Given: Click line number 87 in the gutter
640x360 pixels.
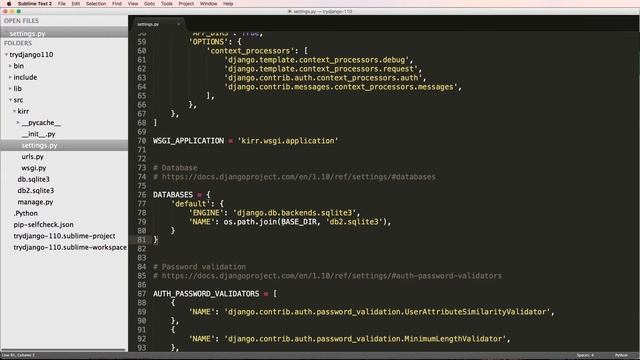Looking at the screenshot, I should point(142,294).
